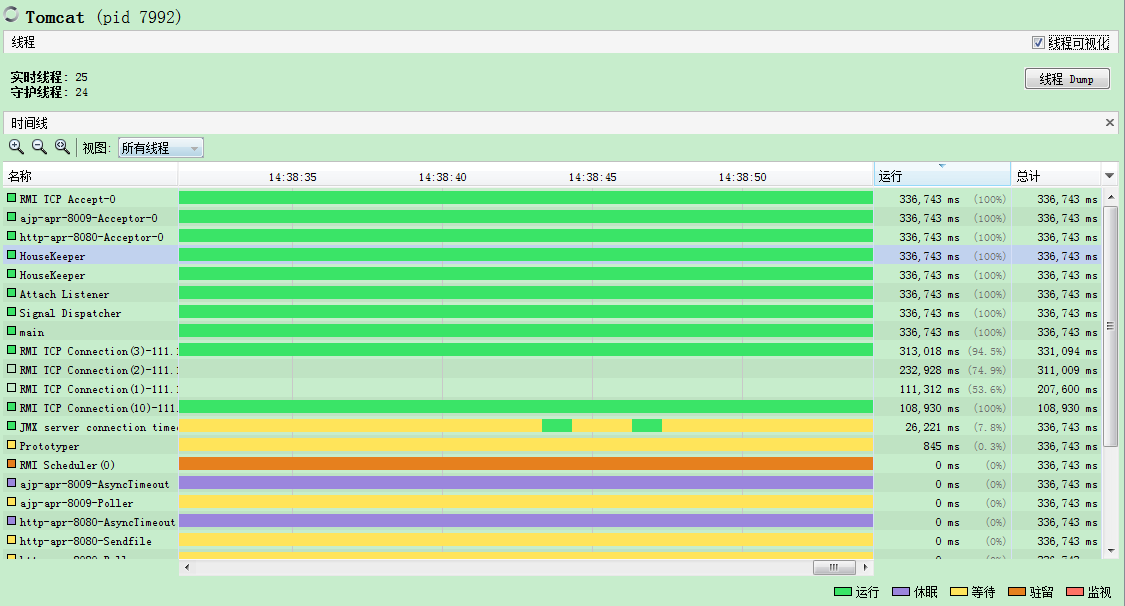Click the state icon of RMI TCP Connection(3)

pyautogui.click(x=11, y=350)
